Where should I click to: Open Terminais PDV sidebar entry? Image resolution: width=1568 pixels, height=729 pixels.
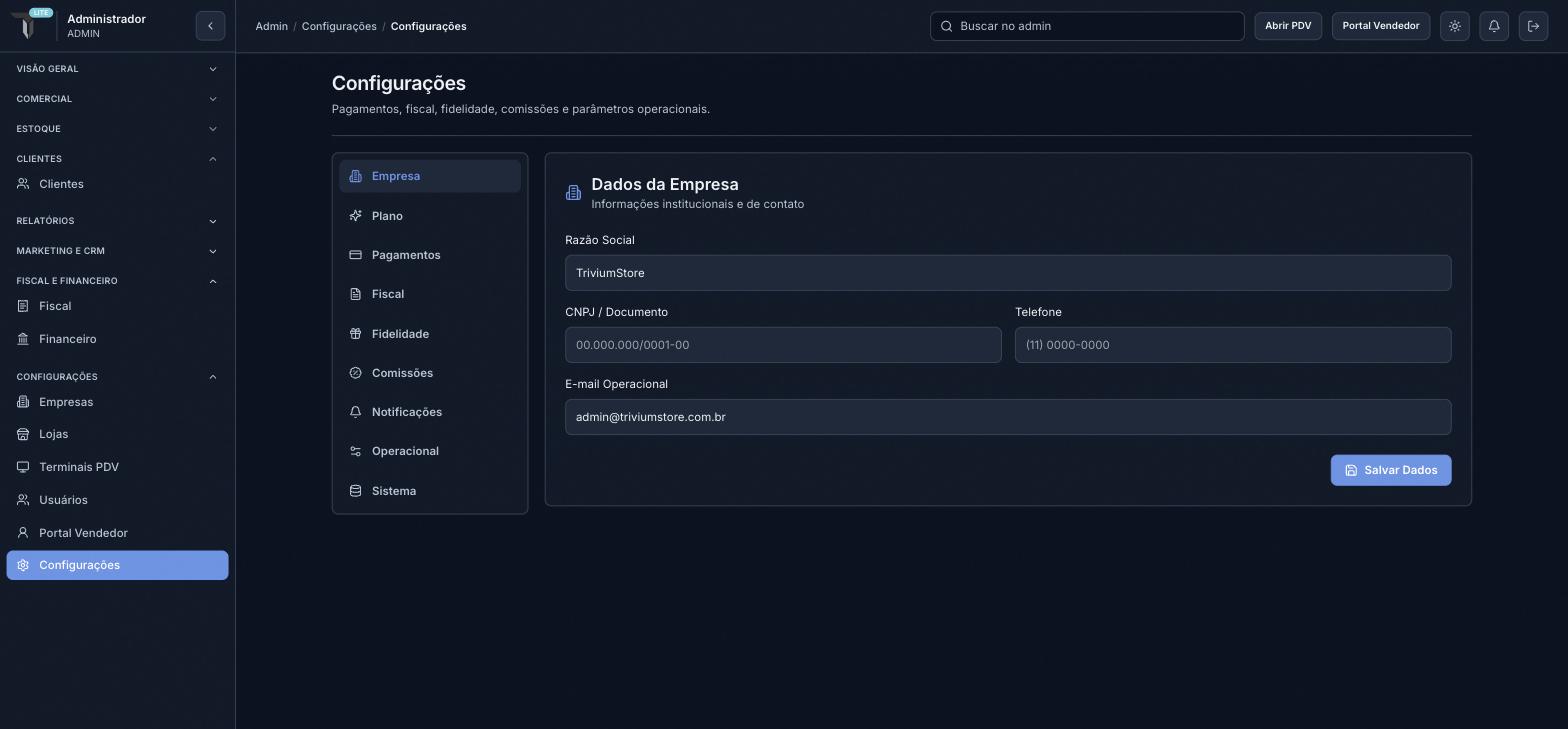[117, 467]
